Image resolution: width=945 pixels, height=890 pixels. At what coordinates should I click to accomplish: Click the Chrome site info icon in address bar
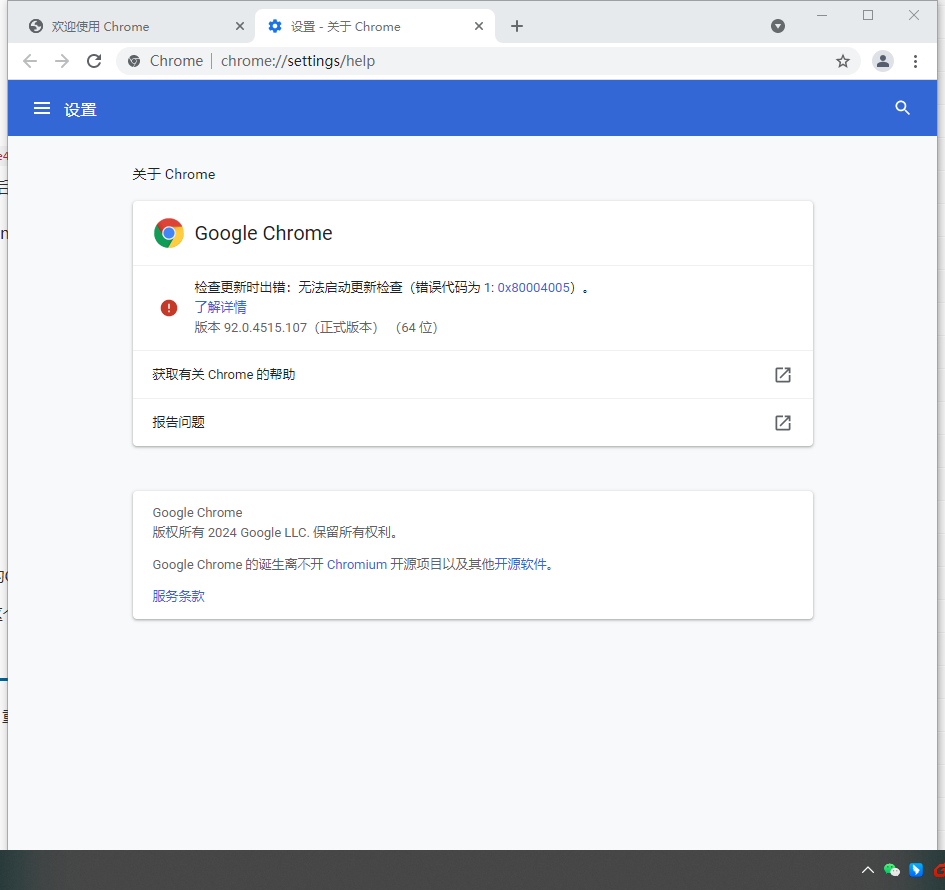134,61
